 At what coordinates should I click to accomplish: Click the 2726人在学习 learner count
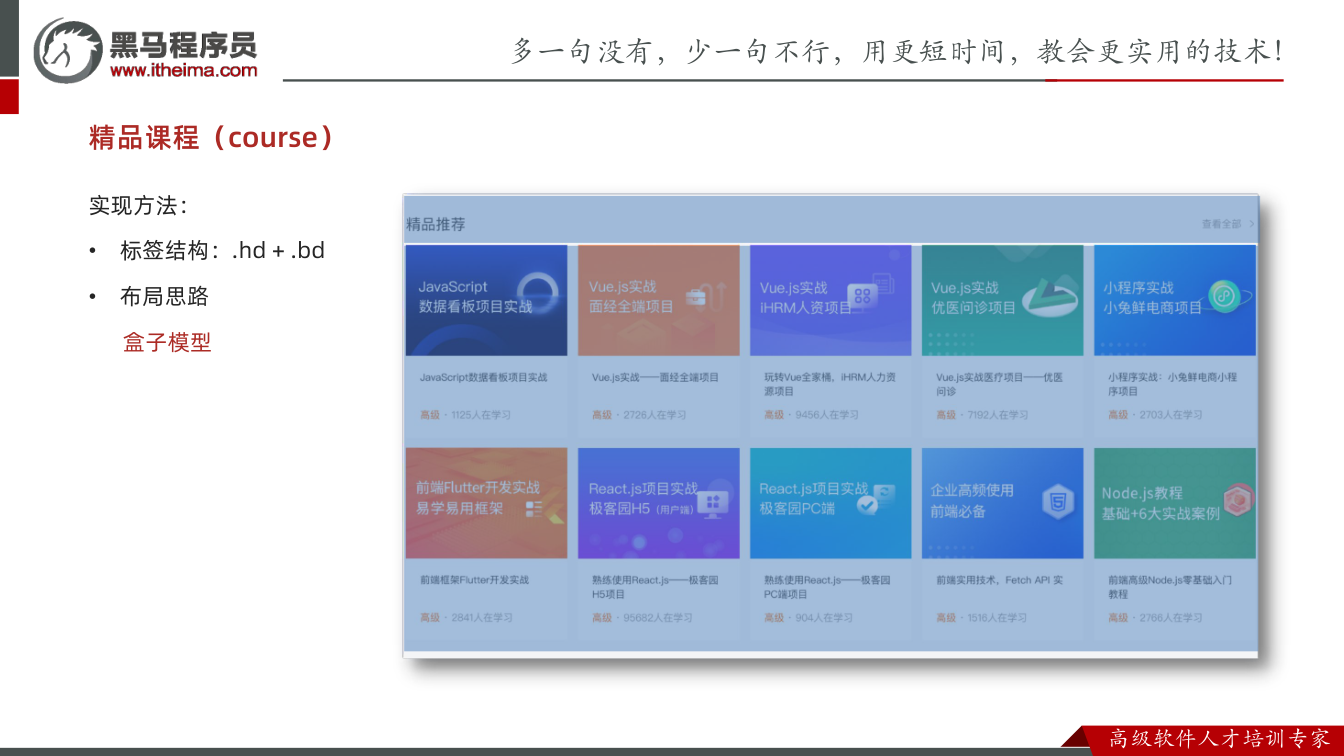pyautogui.click(x=655, y=414)
